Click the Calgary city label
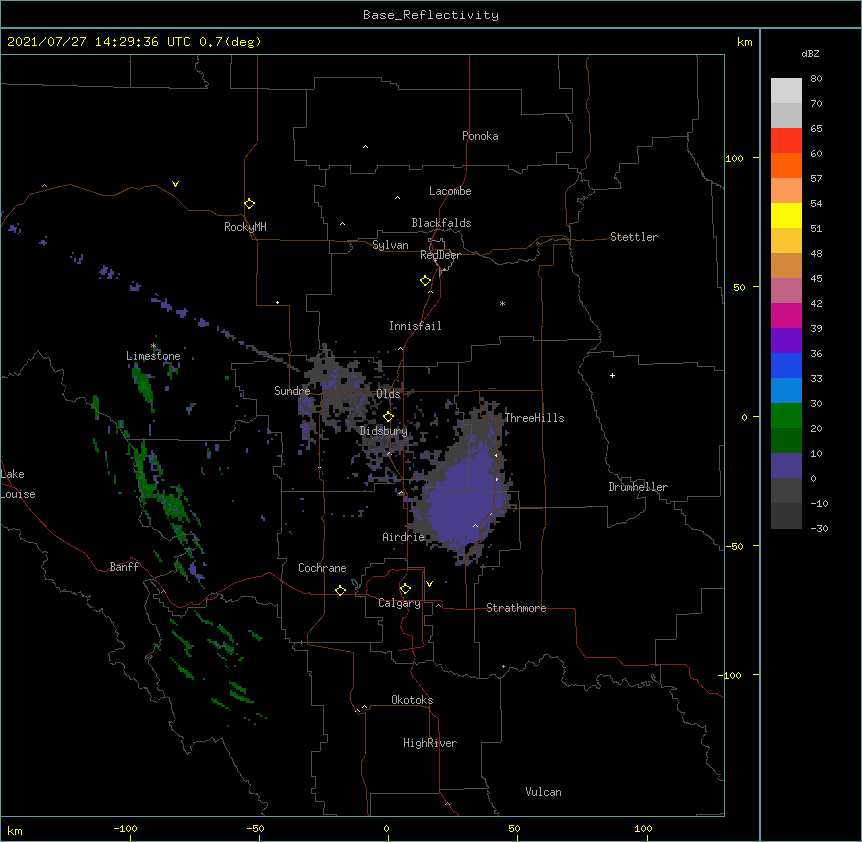 coord(399,603)
